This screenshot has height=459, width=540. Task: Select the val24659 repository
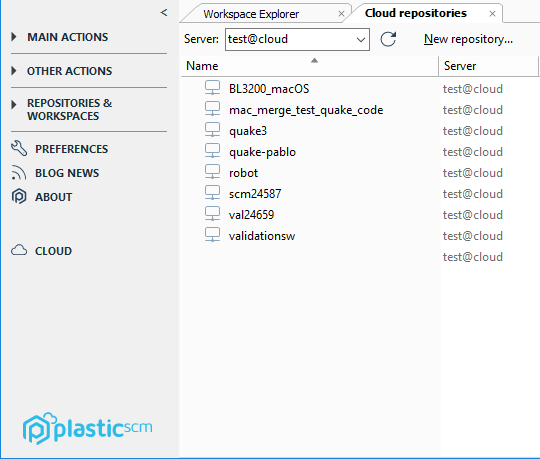[251, 215]
